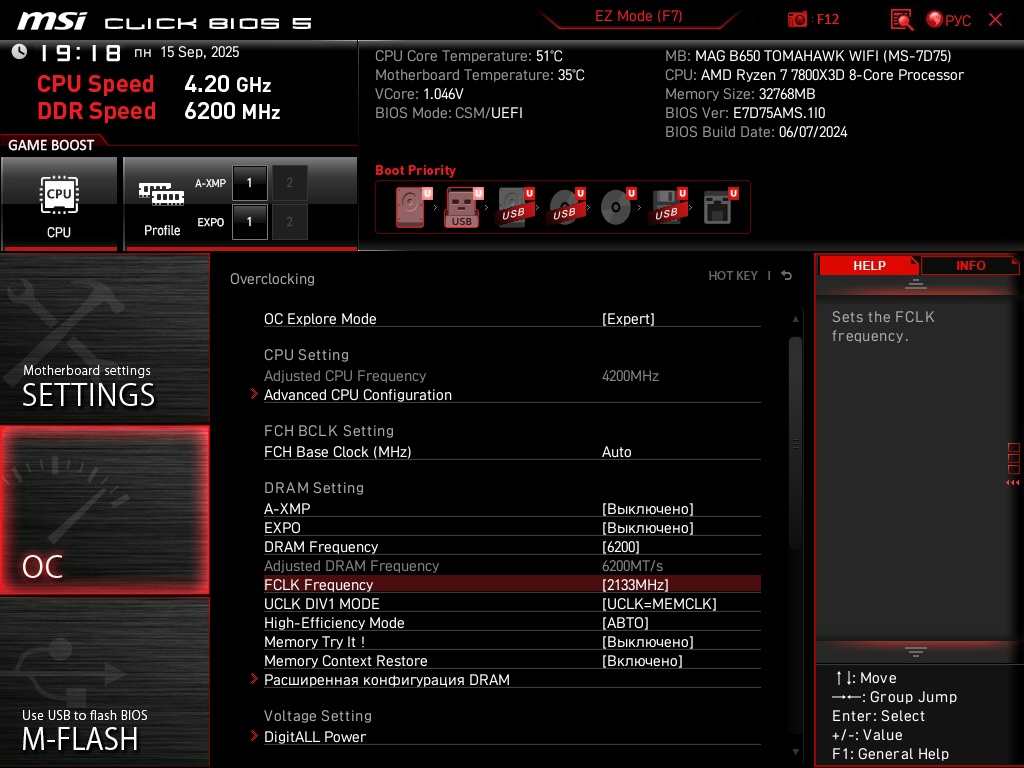1024x768 pixels.
Task: Take a screenshot with the F12 camera icon
Action: click(797, 19)
